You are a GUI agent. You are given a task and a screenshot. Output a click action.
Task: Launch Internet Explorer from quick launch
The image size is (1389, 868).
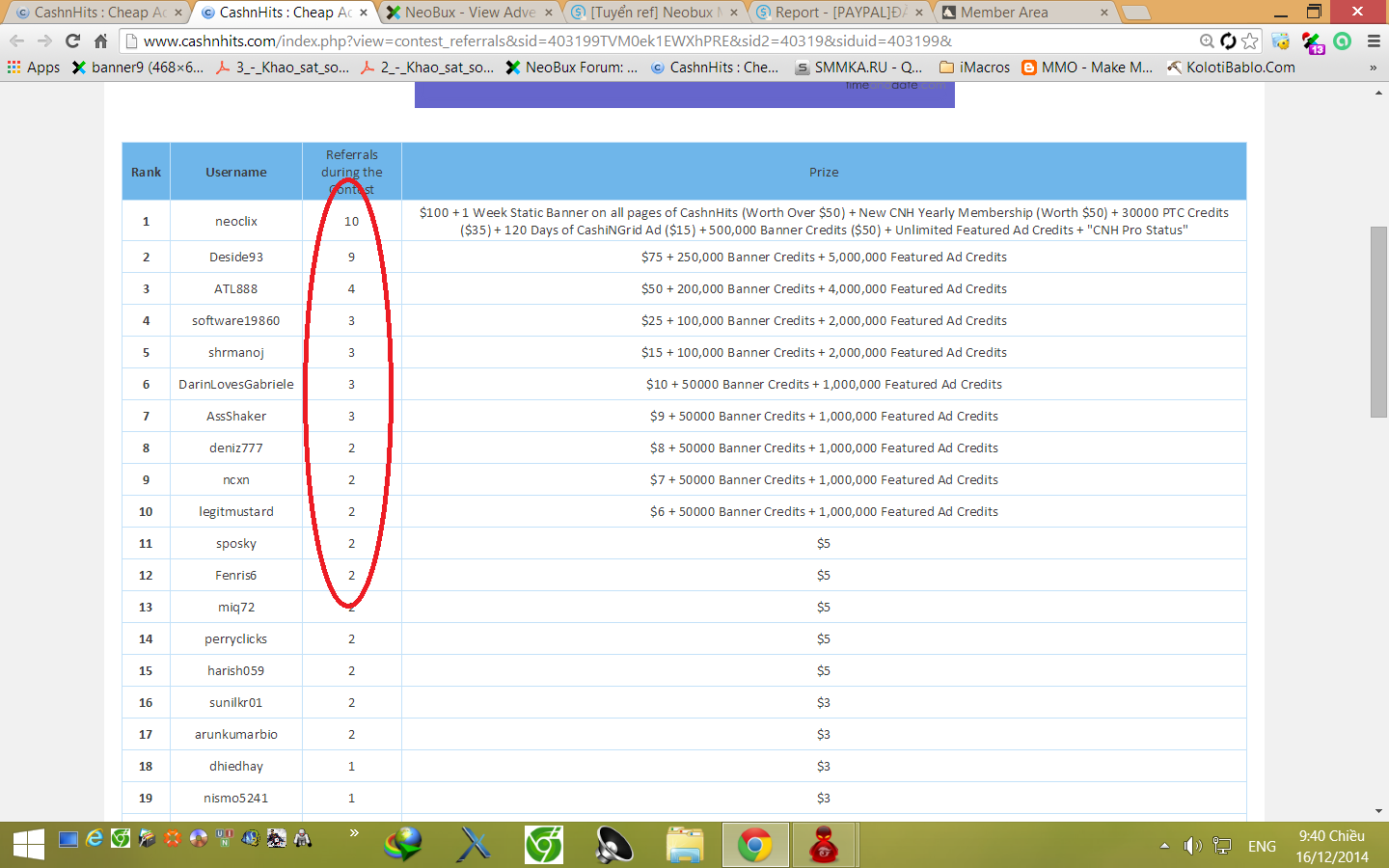pos(95,838)
